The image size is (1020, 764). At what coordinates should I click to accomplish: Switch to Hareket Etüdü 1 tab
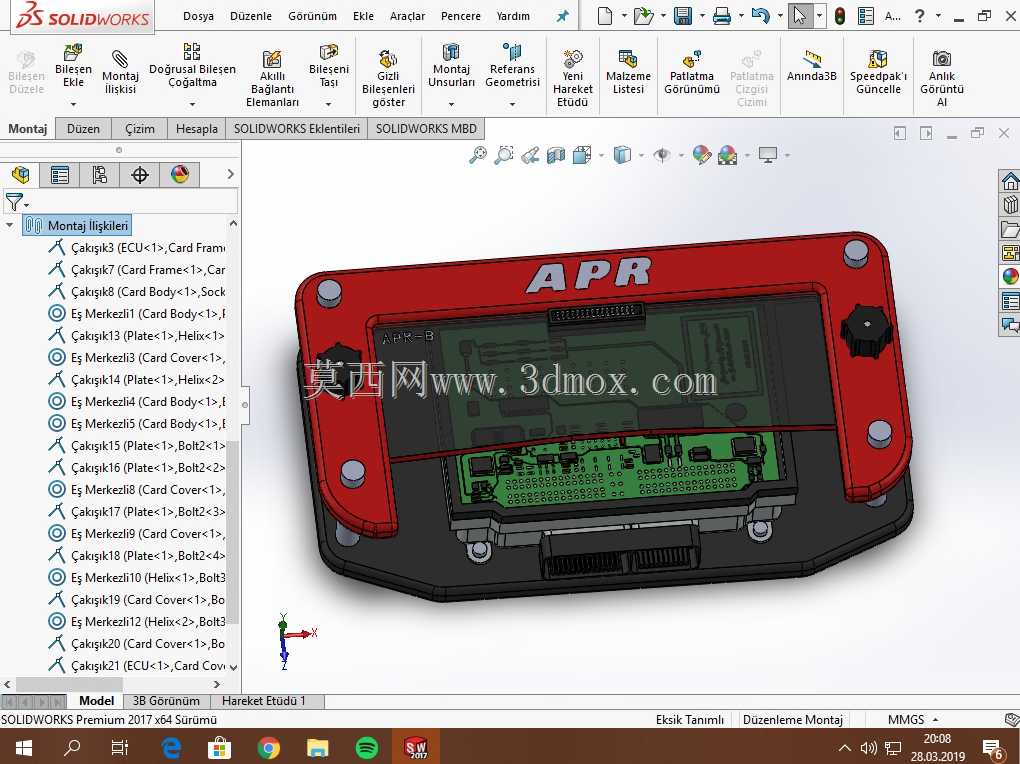(263, 701)
